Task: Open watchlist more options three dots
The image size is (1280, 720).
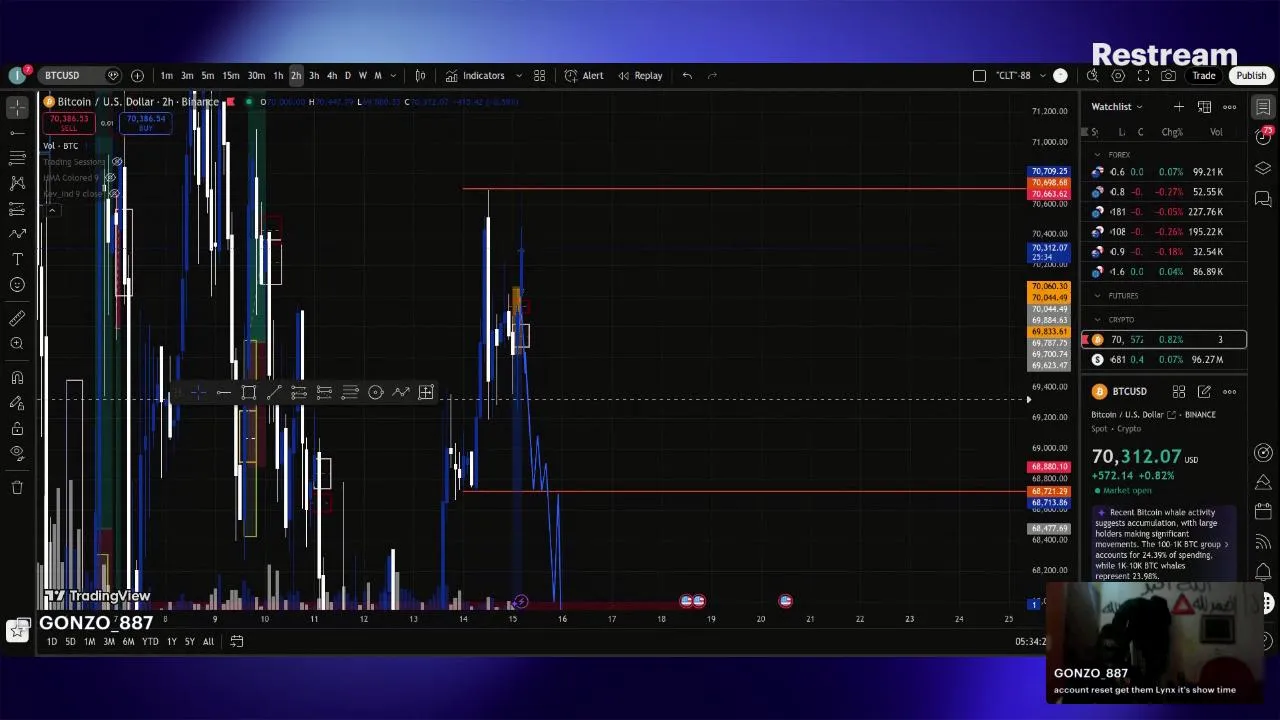Action: (1229, 106)
